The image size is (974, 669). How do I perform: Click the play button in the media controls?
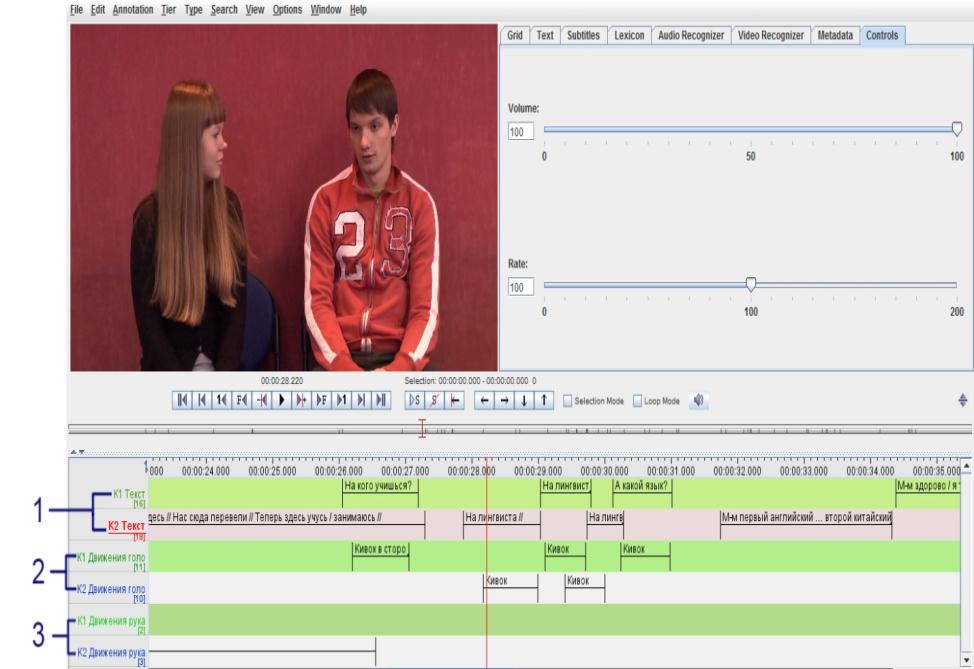pos(281,401)
